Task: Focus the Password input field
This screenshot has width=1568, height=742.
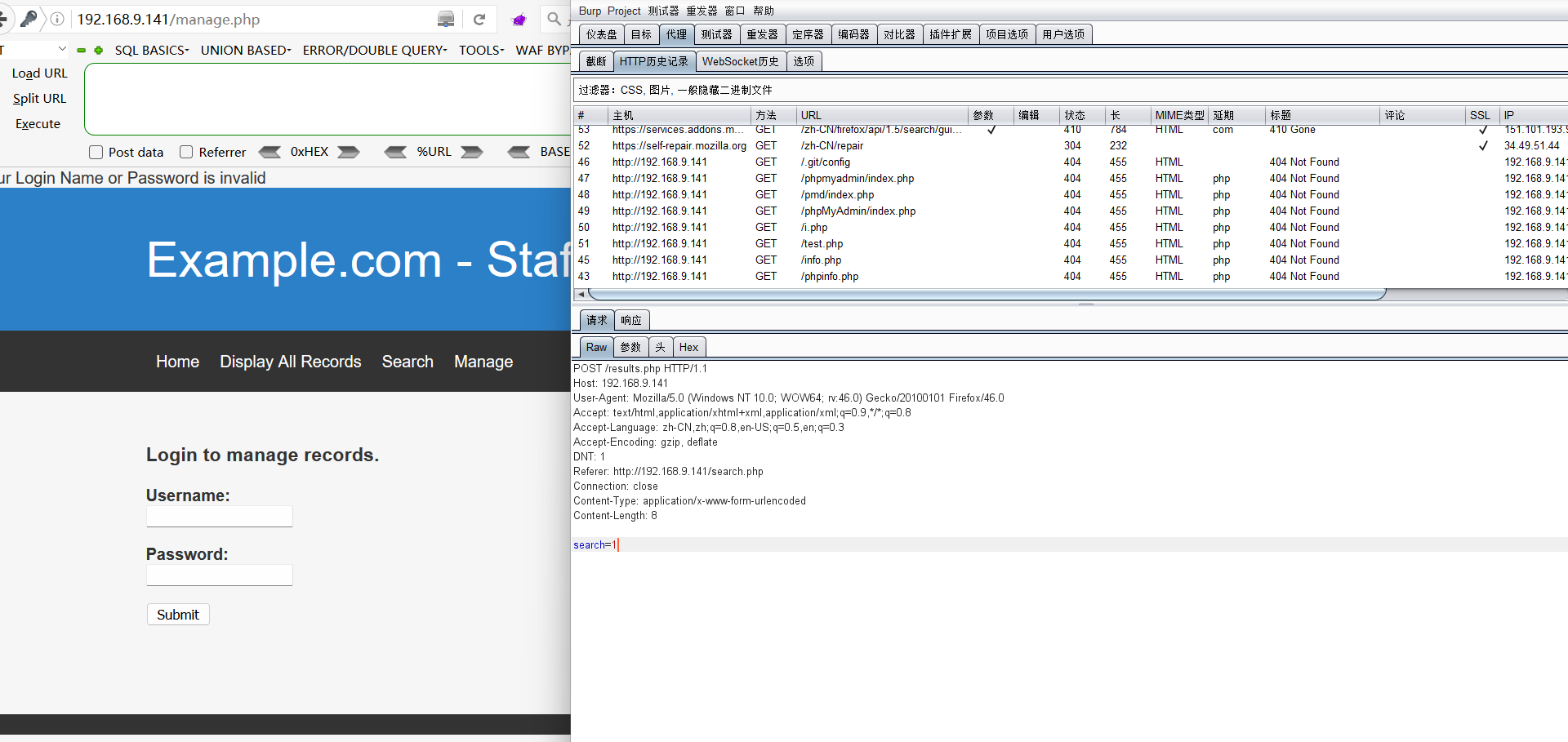Action: coord(220,575)
